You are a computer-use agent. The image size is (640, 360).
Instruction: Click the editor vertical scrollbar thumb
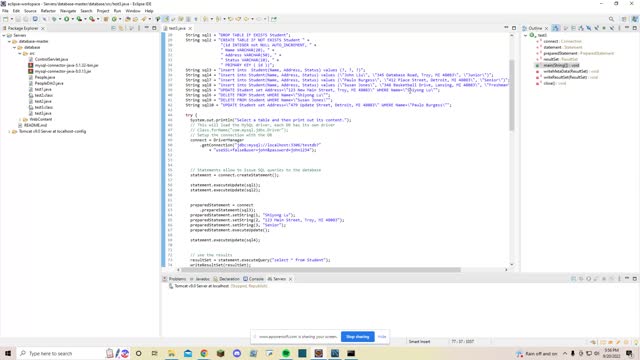point(512,95)
